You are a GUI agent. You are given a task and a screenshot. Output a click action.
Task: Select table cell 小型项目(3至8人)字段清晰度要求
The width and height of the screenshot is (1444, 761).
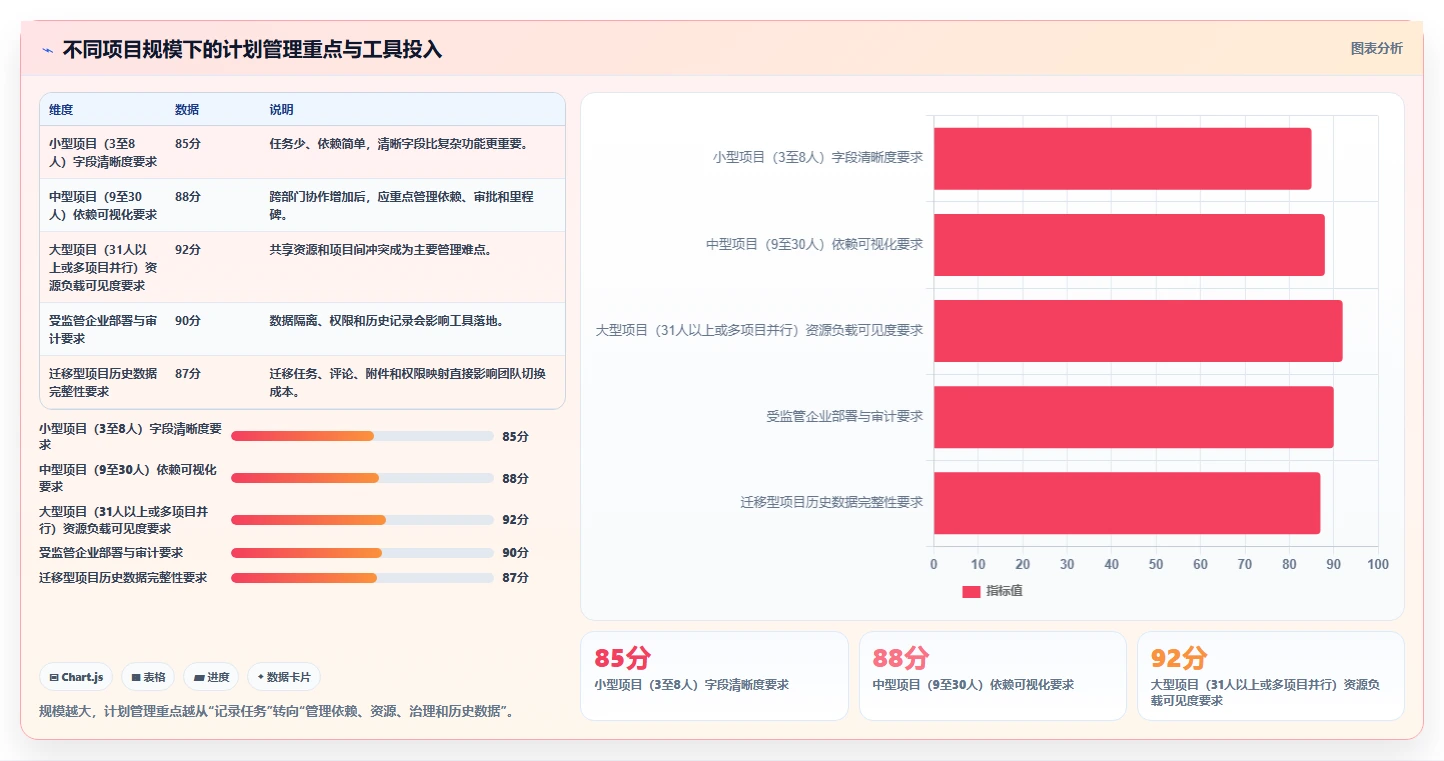[x=103, y=152]
